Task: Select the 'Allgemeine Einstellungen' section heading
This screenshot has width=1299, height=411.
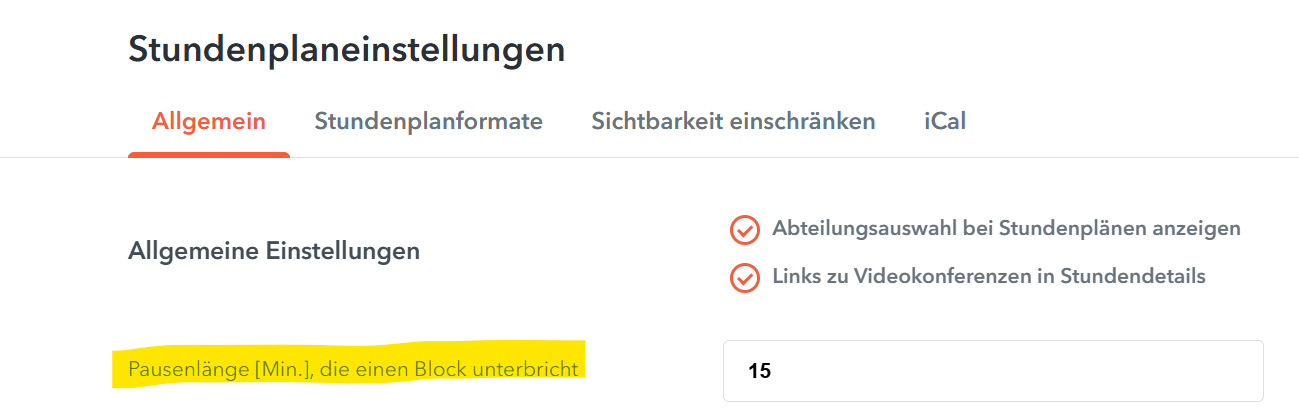Action: pyautogui.click(x=274, y=251)
